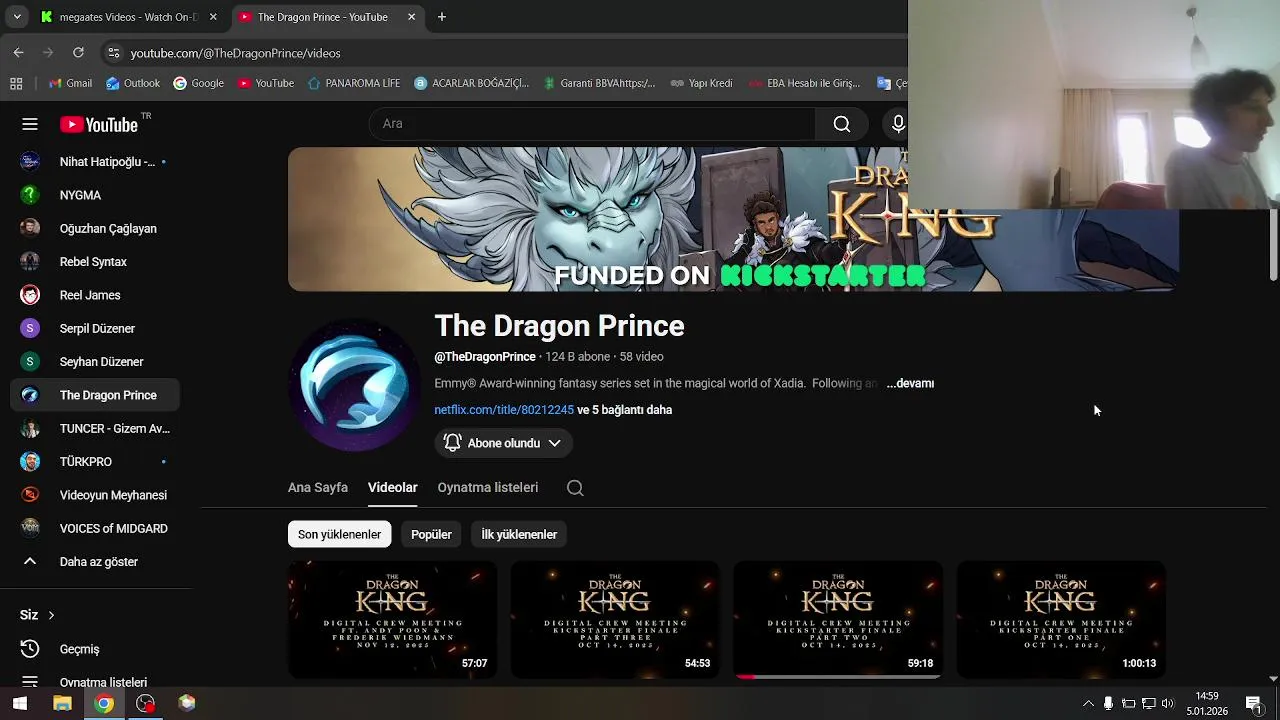Screen dimensions: 1280x720
Task: Open File Explorer from taskbar
Action: click(x=62, y=703)
